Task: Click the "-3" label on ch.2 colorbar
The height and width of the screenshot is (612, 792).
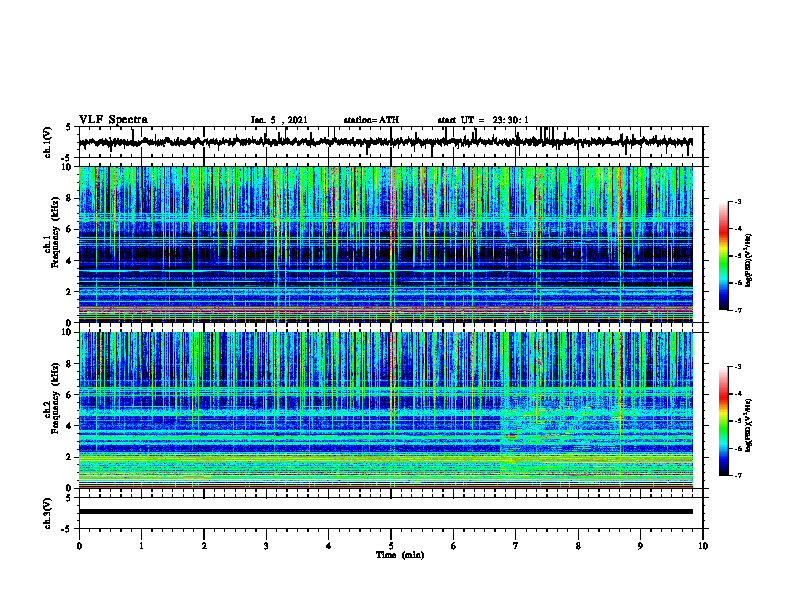Action: pos(737,367)
